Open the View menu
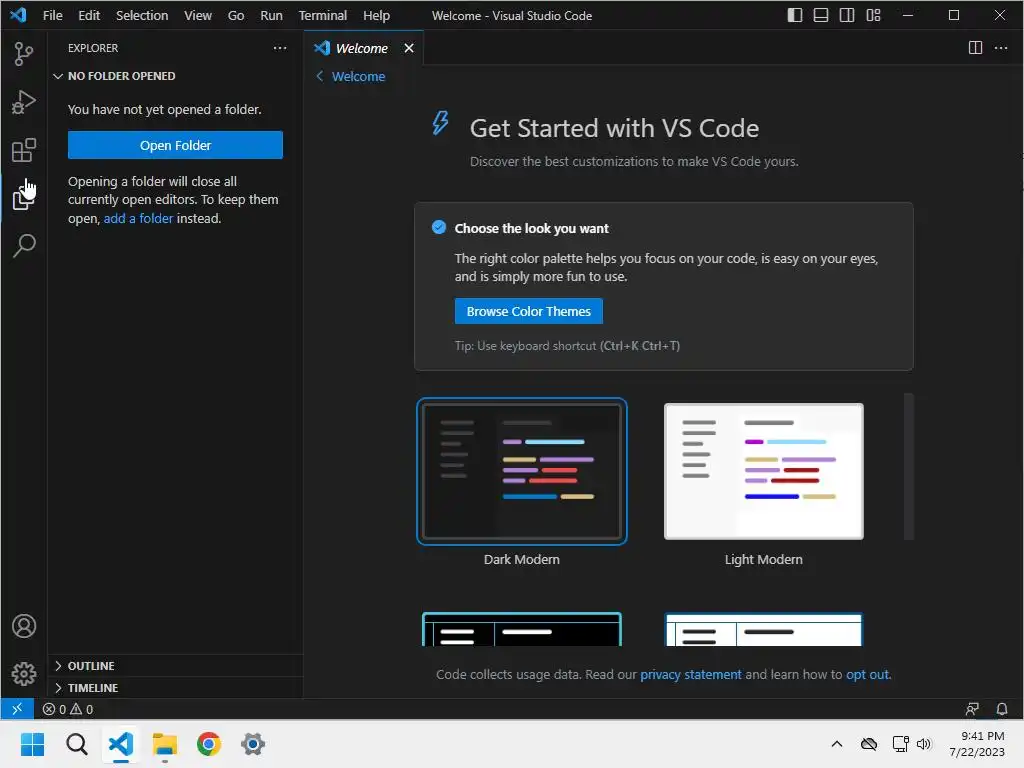Viewport: 1024px width, 768px height. [197, 15]
